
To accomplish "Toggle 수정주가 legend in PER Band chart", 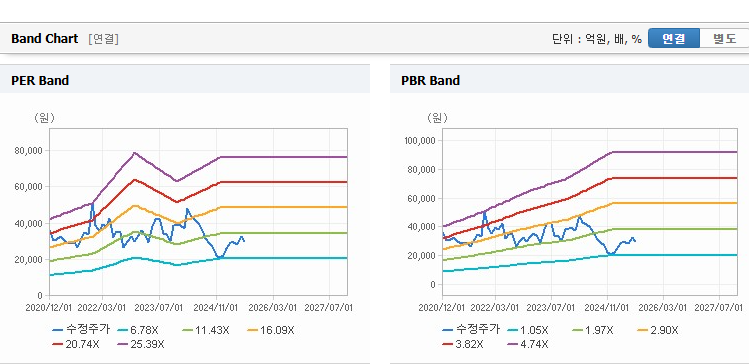I will click(81, 330).
